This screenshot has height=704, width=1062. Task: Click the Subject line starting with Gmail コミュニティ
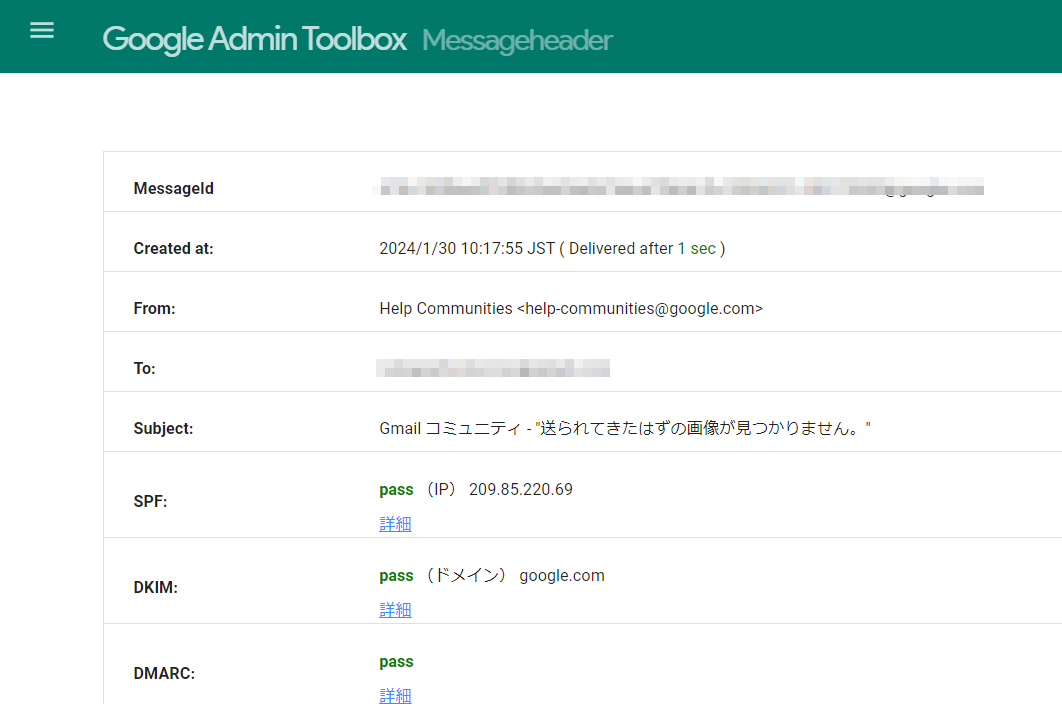tap(624, 428)
